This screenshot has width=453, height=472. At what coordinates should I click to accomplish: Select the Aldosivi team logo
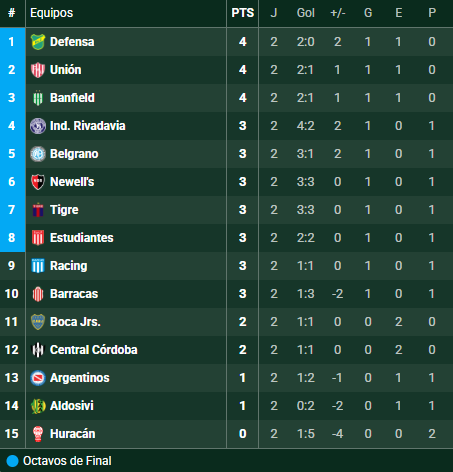click(38, 406)
